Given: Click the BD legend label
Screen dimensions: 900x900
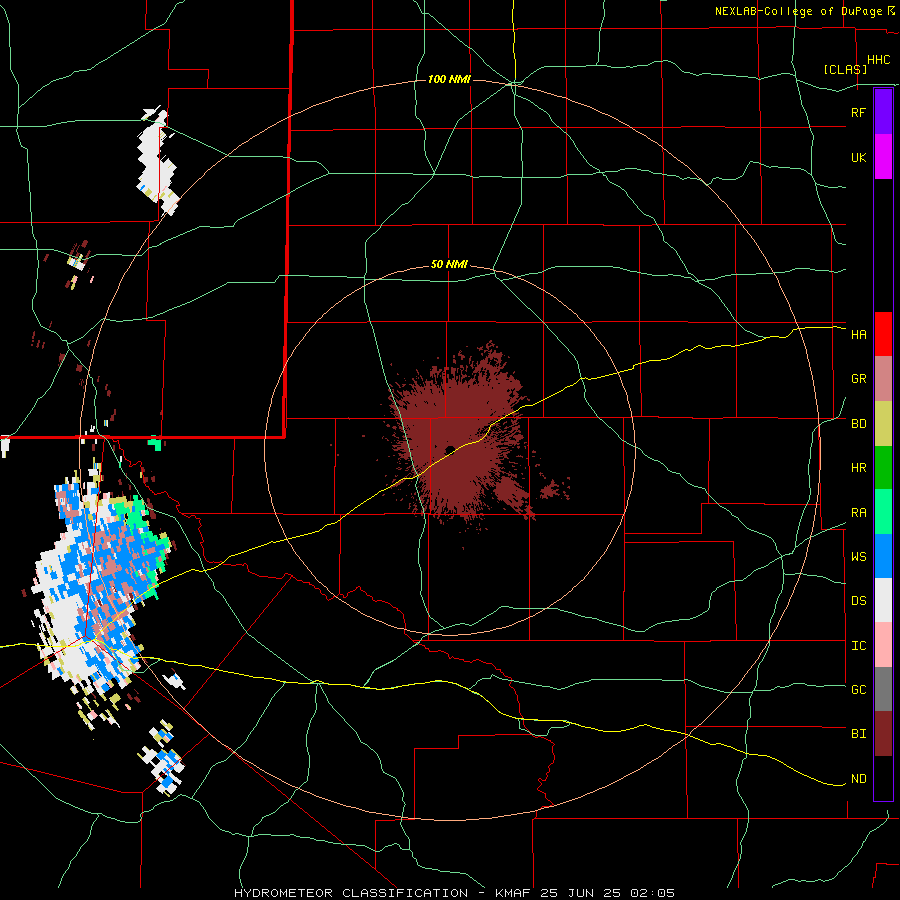Looking at the screenshot, I should tap(858, 424).
